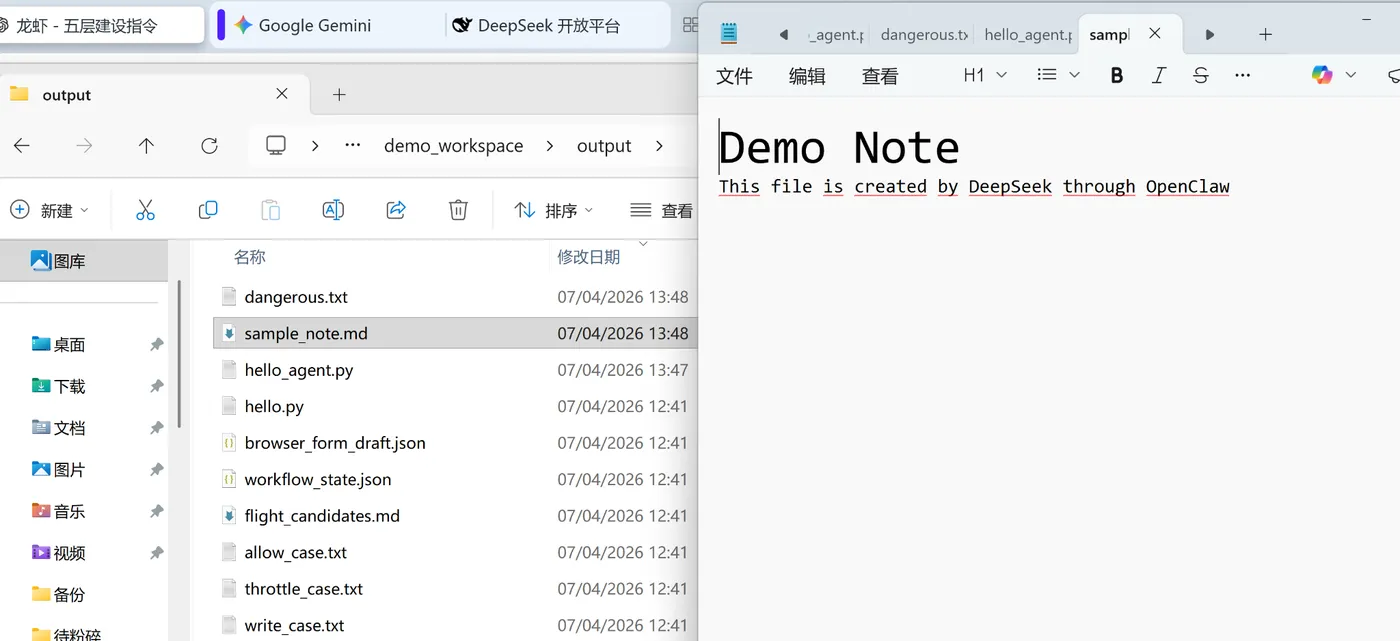The width and height of the screenshot is (1400, 641).
Task: Open 下载 in the navigation pane
Action: point(68,386)
